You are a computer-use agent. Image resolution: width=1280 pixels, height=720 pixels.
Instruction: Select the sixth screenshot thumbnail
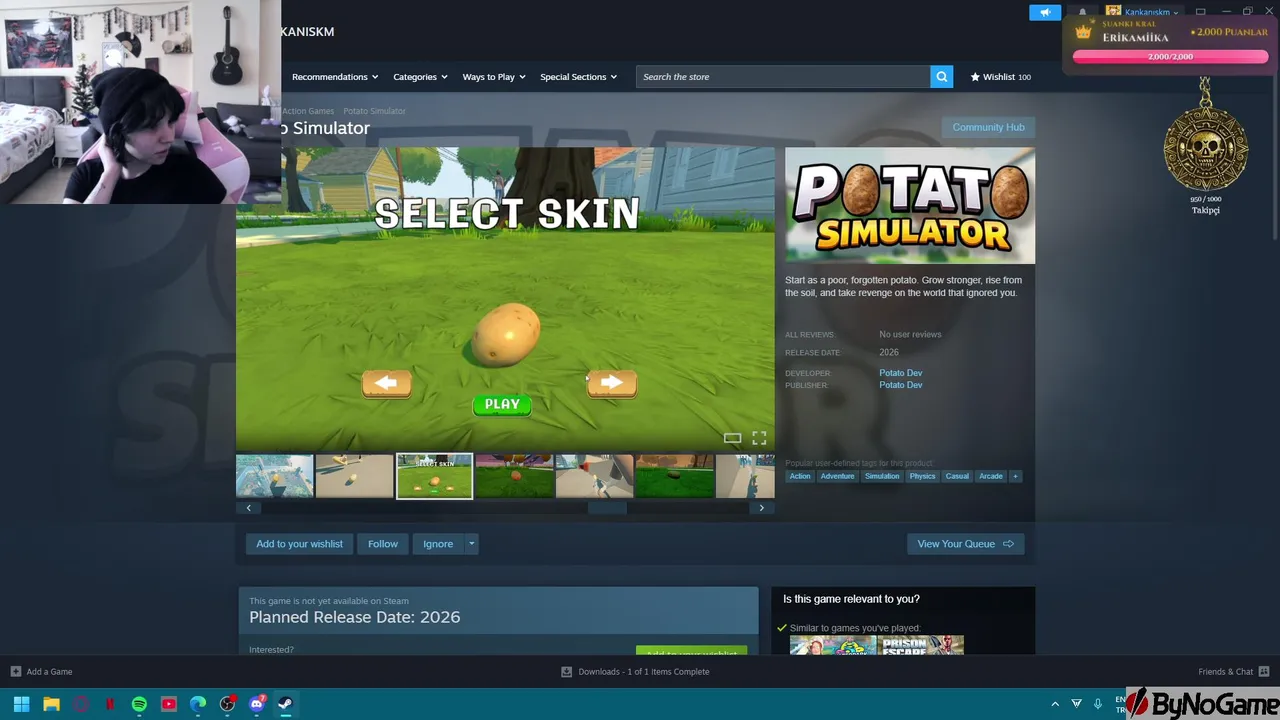[x=675, y=476]
